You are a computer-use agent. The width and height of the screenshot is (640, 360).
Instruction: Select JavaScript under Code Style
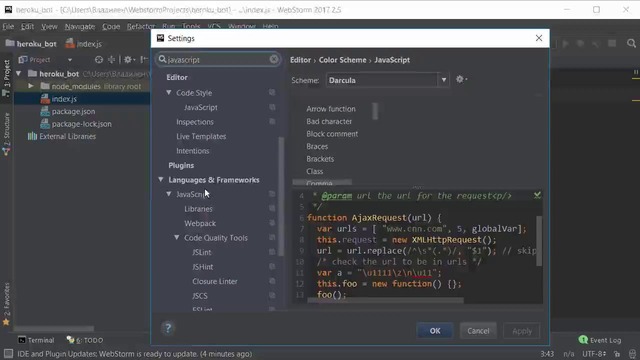point(200,107)
